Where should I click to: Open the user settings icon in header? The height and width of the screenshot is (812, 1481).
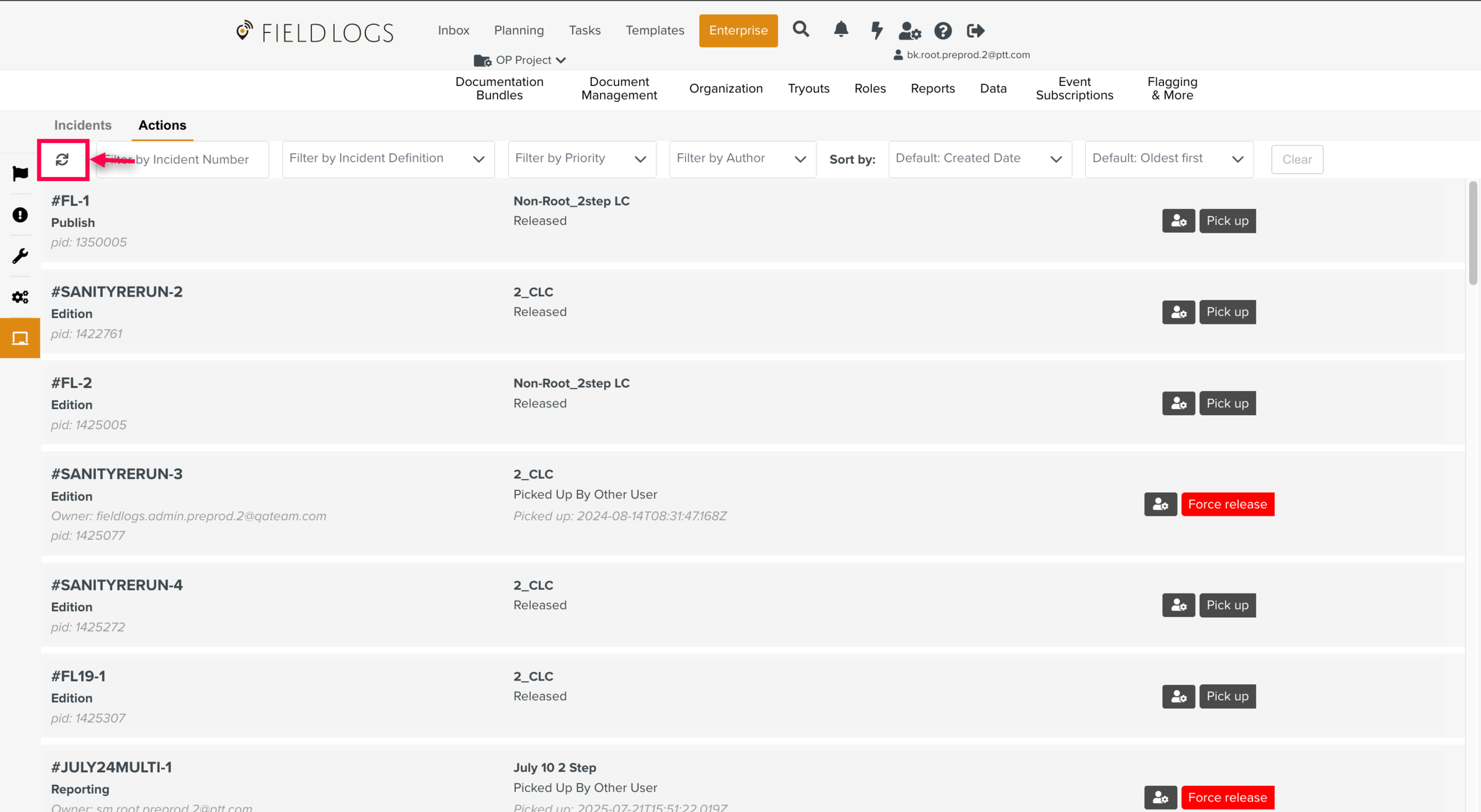coord(909,30)
